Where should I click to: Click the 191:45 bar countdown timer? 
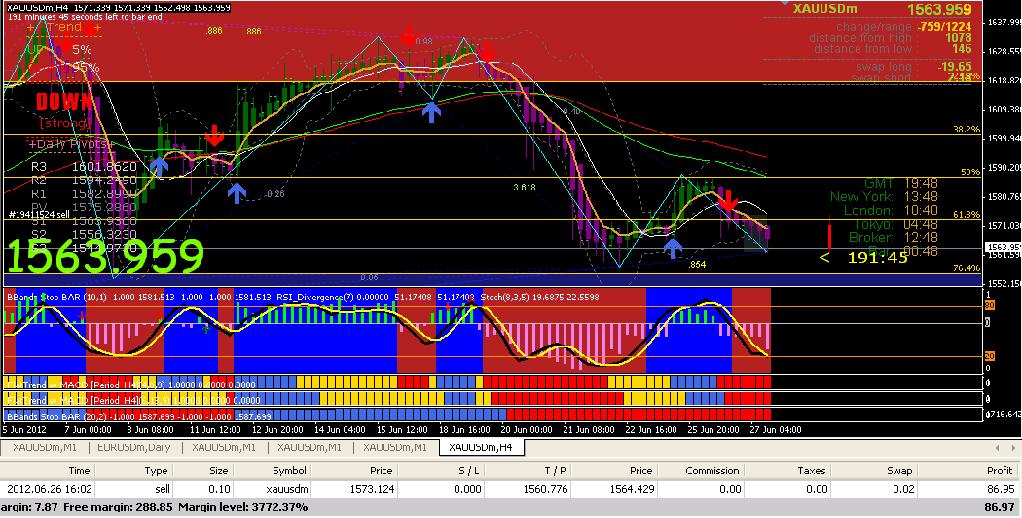(x=877, y=258)
